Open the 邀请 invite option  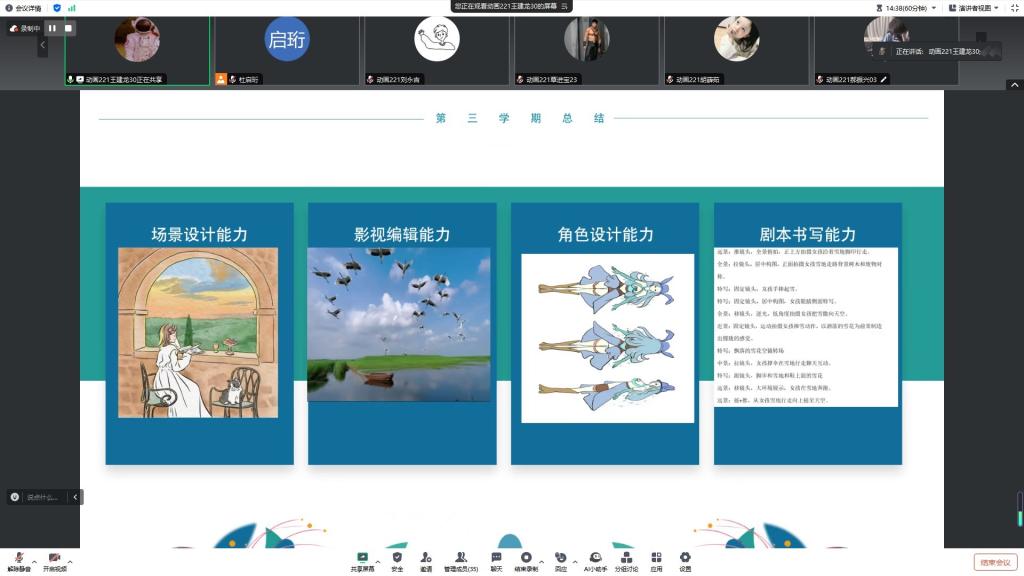[426, 560]
